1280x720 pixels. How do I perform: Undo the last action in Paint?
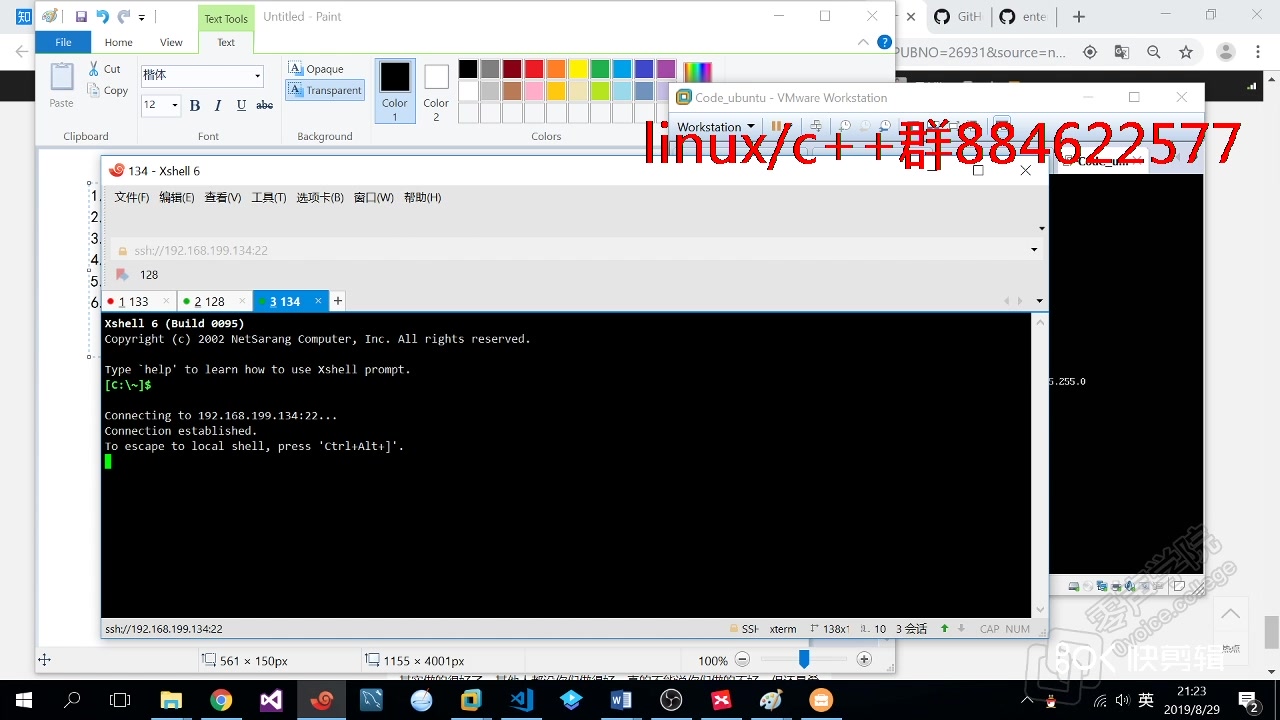[102, 16]
